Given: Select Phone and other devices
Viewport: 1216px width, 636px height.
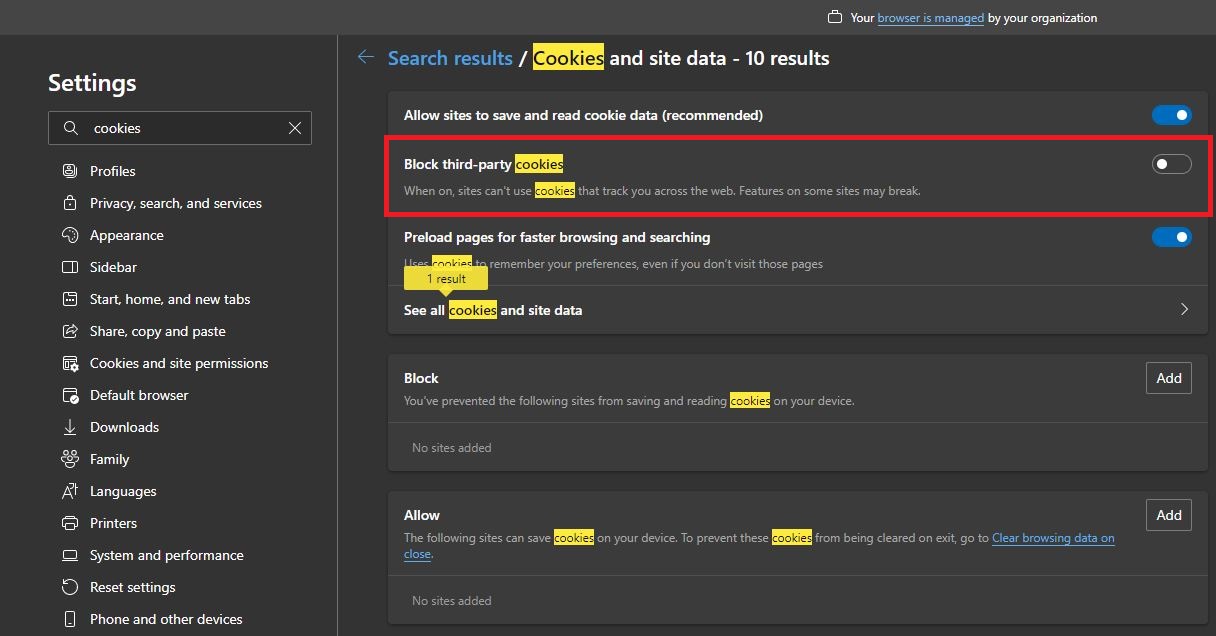Looking at the screenshot, I should [166, 619].
